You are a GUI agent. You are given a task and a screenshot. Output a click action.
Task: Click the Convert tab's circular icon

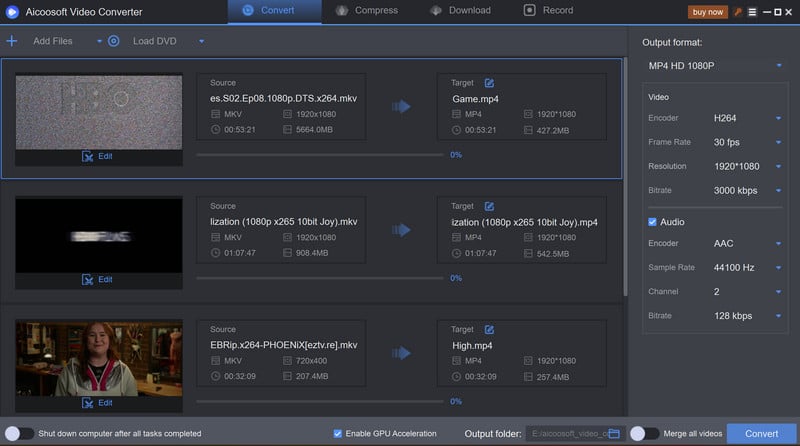[x=248, y=10]
